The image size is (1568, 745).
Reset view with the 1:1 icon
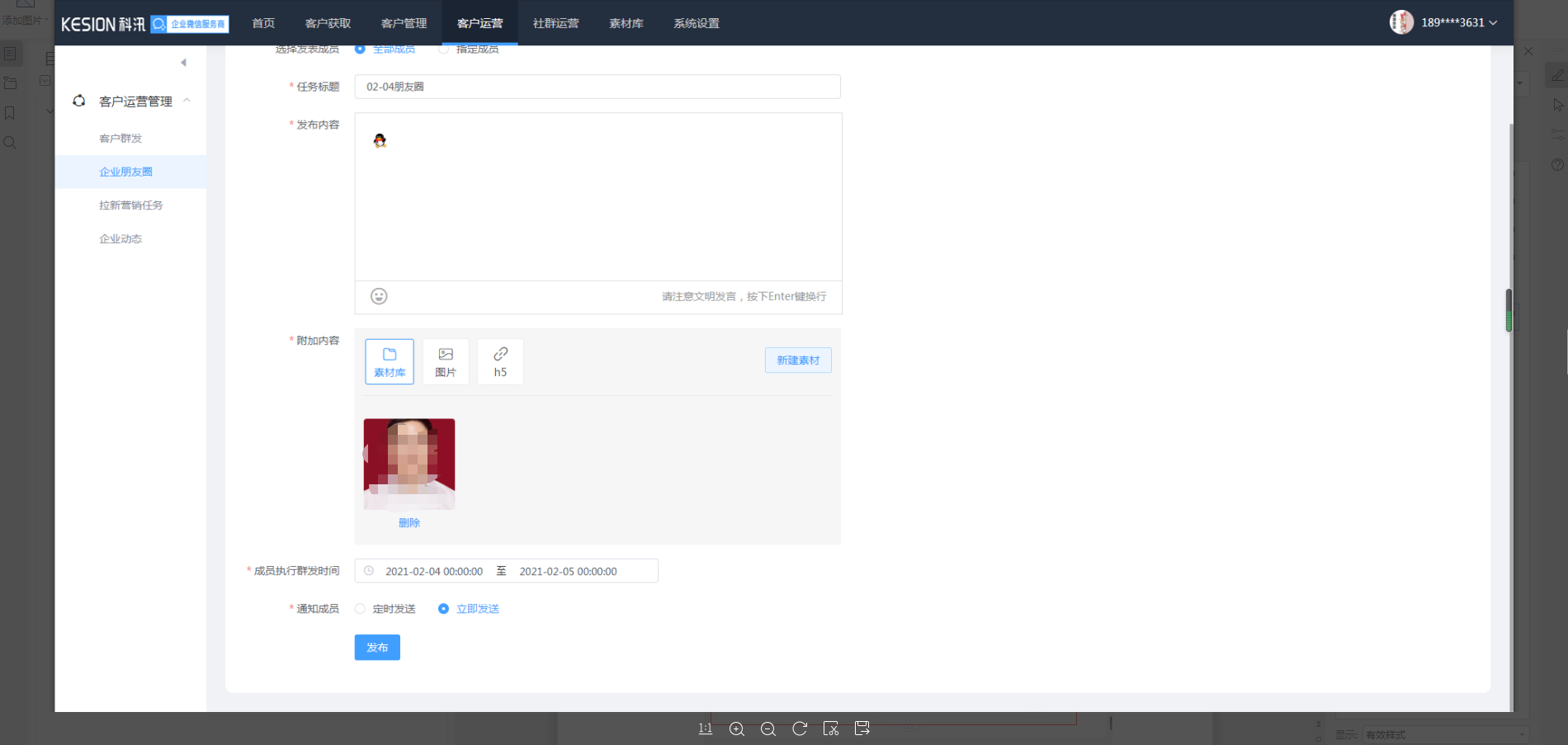click(x=705, y=728)
